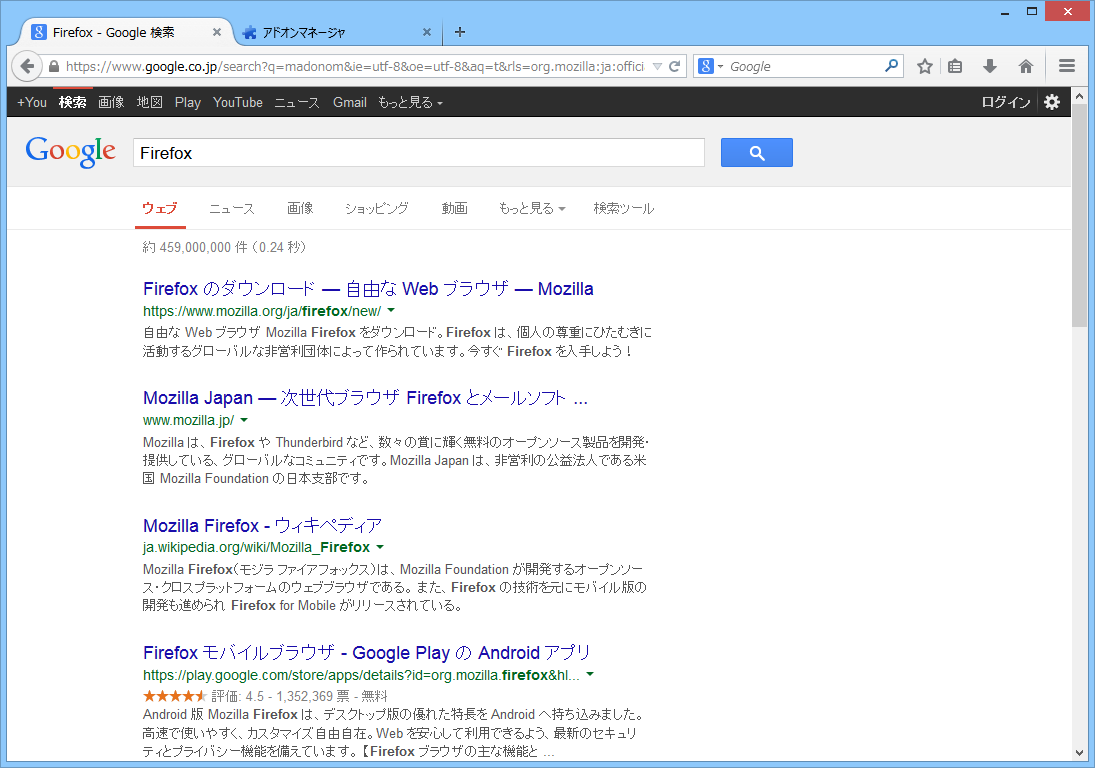Click the ログイン link
This screenshot has height=768, width=1095.
[1006, 102]
